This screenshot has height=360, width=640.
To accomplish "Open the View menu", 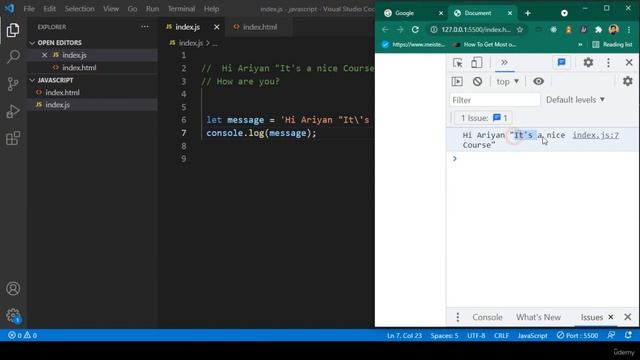I will [111, 9].
